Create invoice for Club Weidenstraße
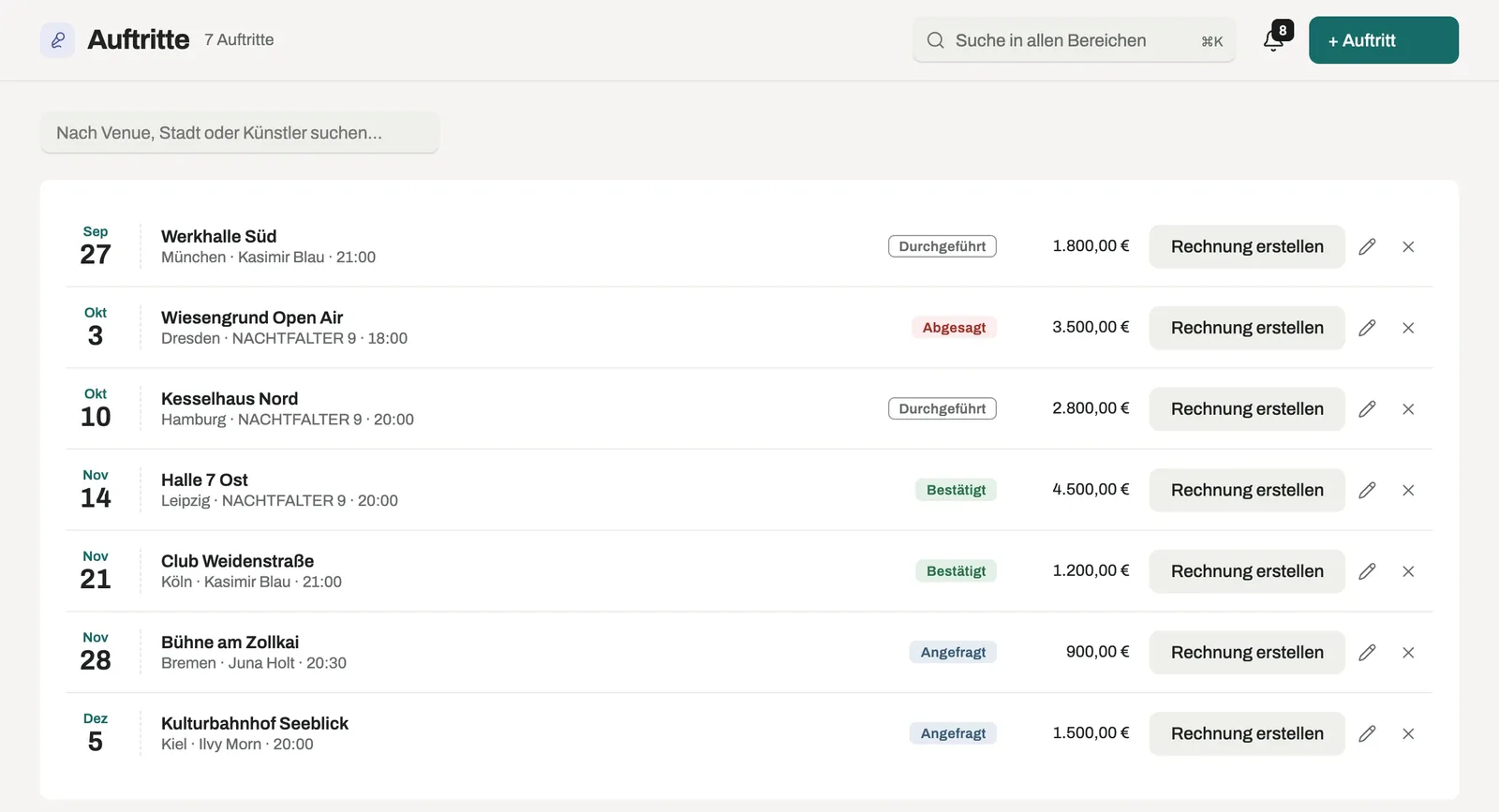This screenshot has height=812, width=1499. click(x=1247, y=571)
